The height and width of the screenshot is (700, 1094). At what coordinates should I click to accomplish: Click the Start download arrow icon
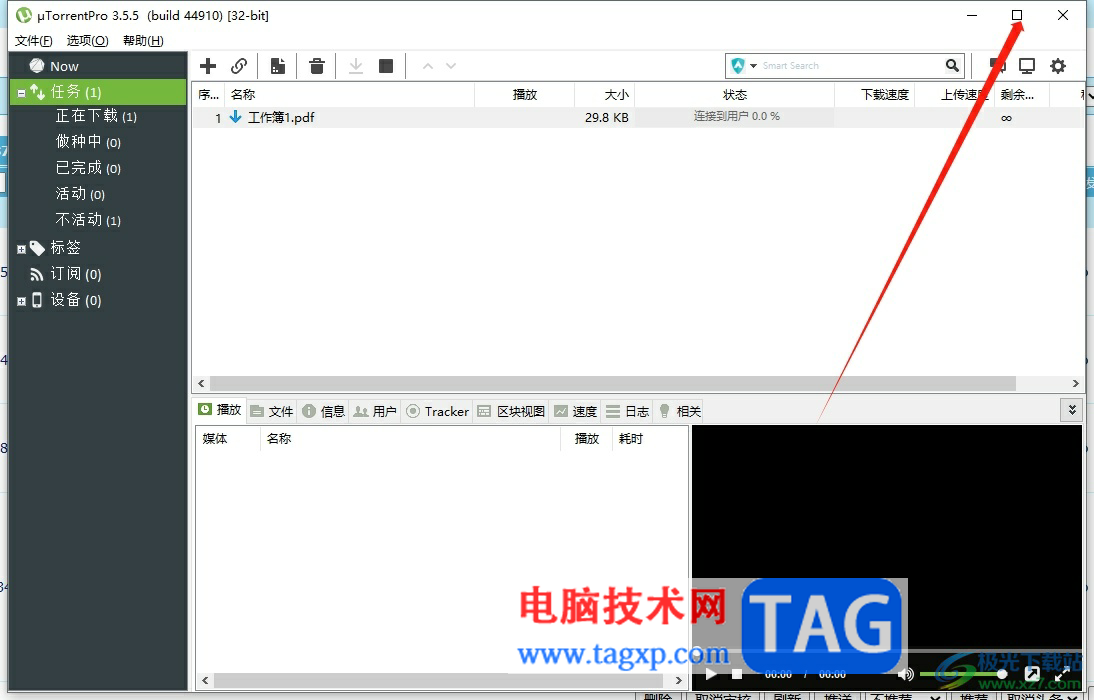click(x=356, y=66)
